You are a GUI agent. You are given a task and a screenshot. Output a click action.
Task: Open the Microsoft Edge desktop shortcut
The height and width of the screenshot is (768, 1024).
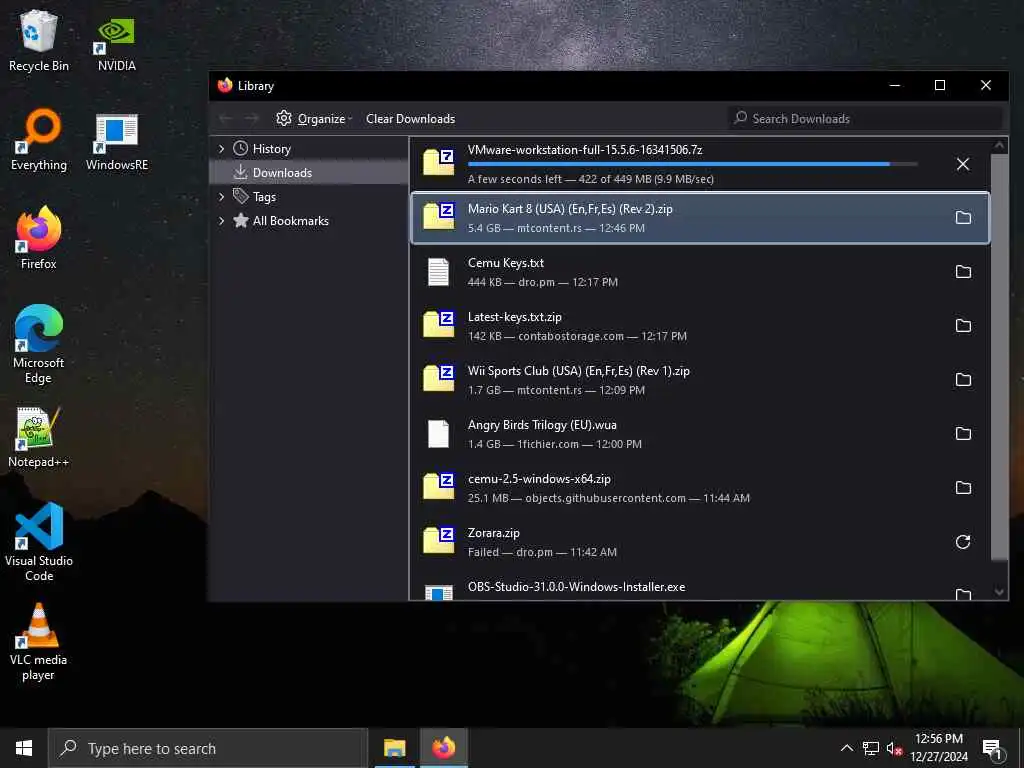[x=39, y=344]
